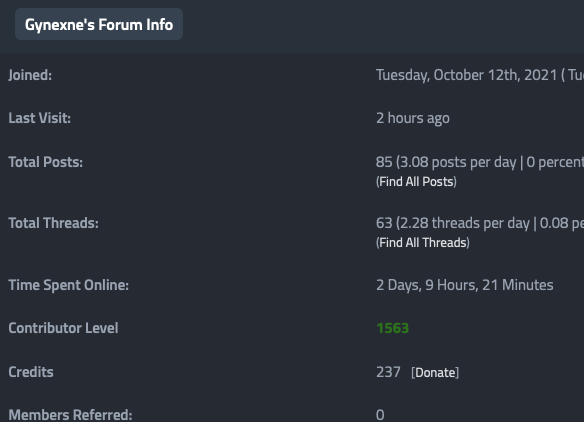Click the Time Spent Online label

[69, 285]
